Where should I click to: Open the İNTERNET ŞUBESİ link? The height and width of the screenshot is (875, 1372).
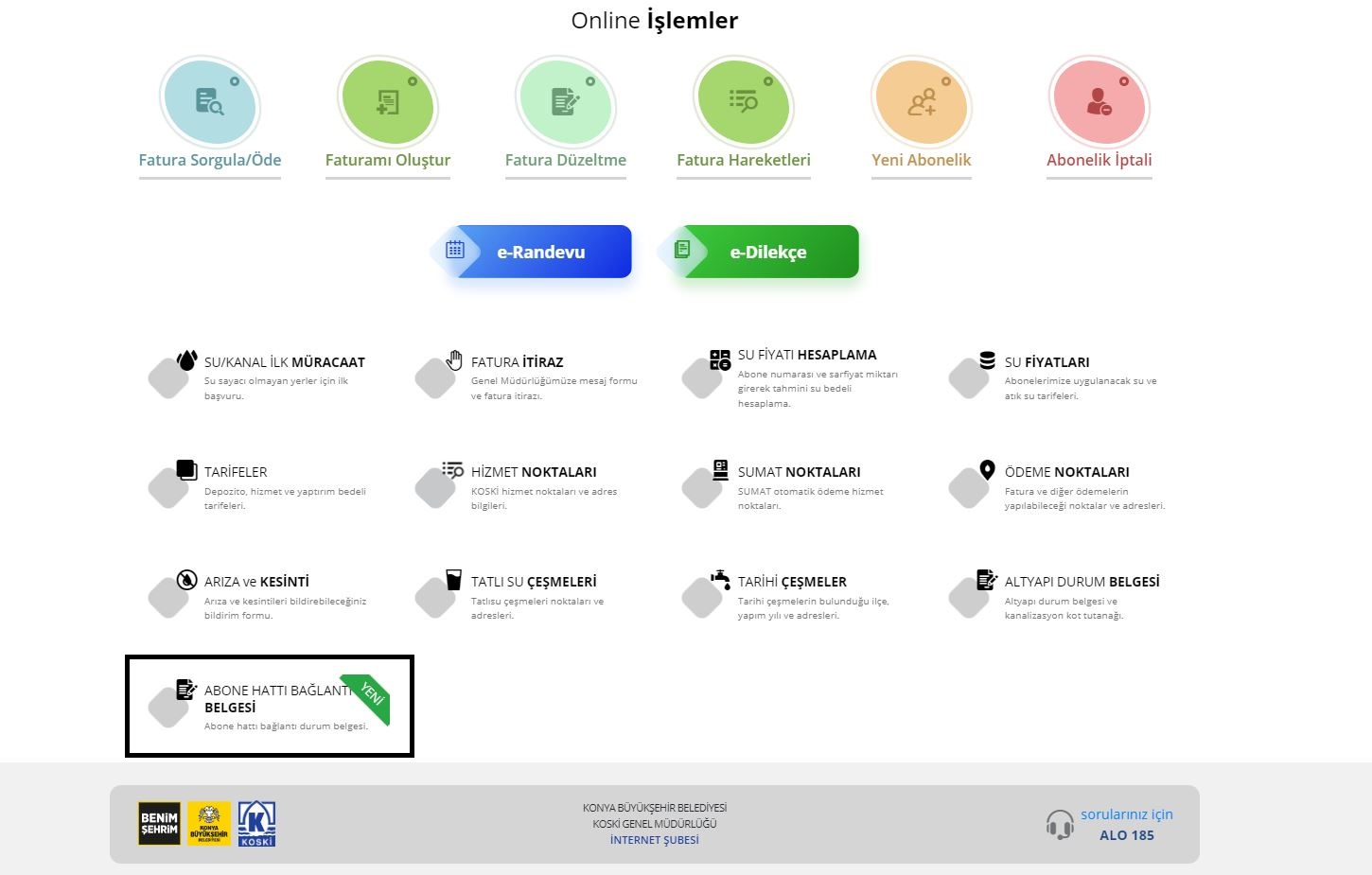pyautogui.click(x=655, y=839)
